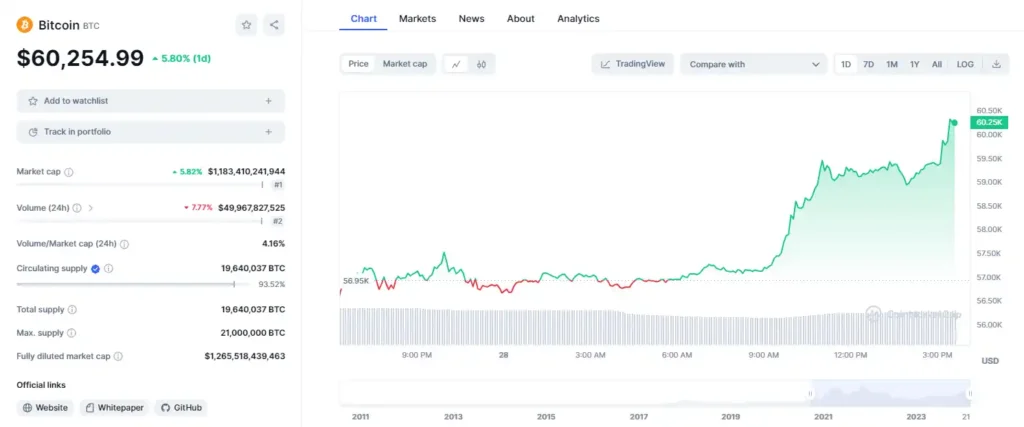The height and width of the screenshot is (427, 1024).
Task: Open the About tab
Action: [520, 18]
